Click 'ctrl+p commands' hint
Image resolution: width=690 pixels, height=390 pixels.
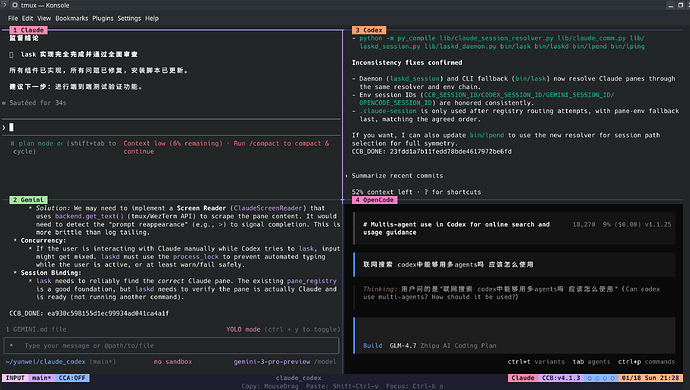pyautogui.click(x=646, y=362)
